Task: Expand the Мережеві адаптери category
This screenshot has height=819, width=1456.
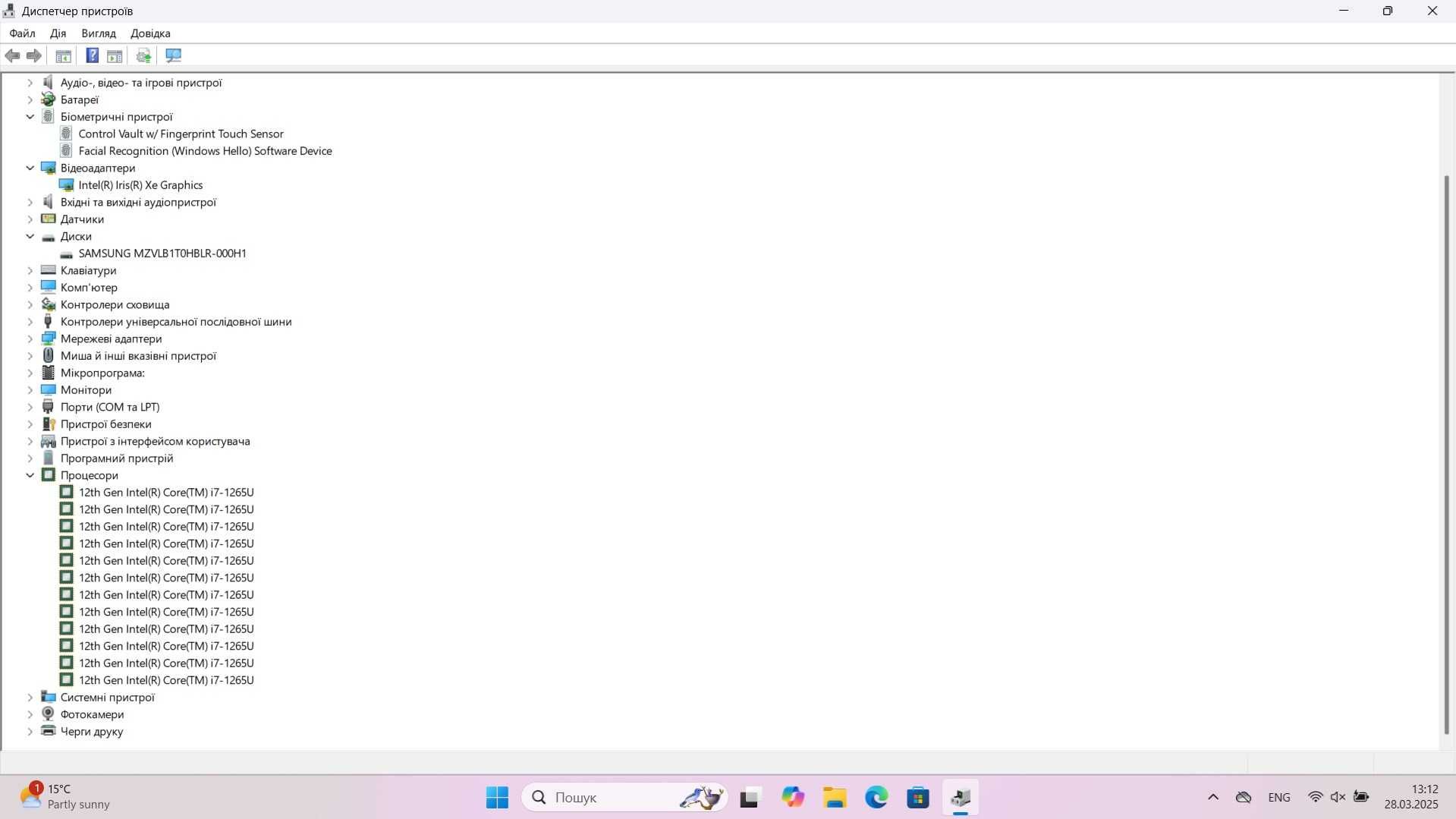Action: (x=30, y=339)
